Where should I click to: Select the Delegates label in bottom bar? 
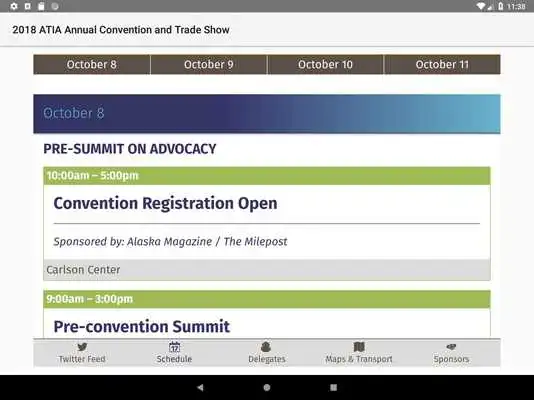(267, 359)
